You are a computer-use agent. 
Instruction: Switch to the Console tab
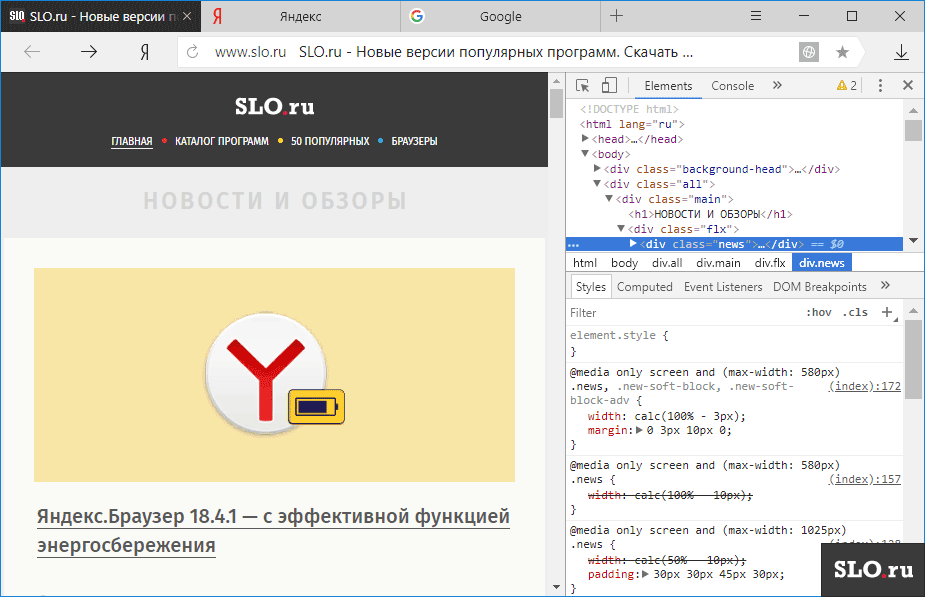coord(732,86)
